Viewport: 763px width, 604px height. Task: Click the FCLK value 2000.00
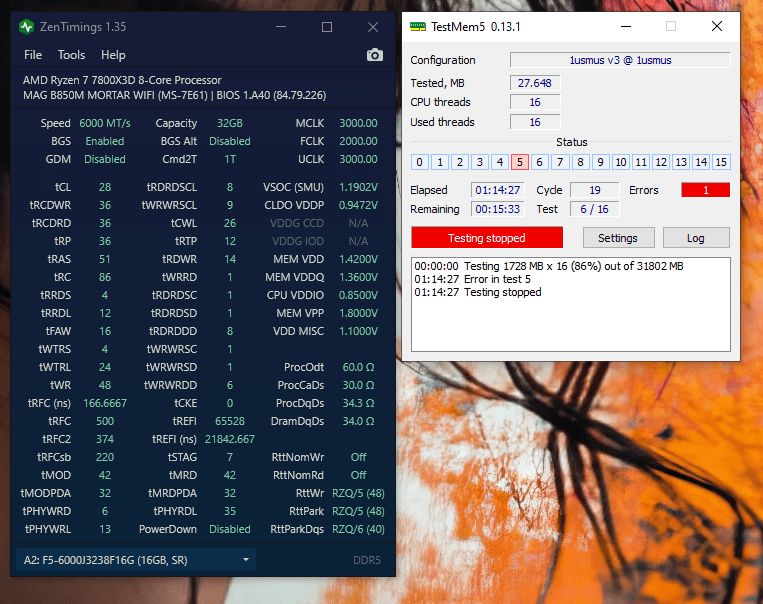point(358,141)
